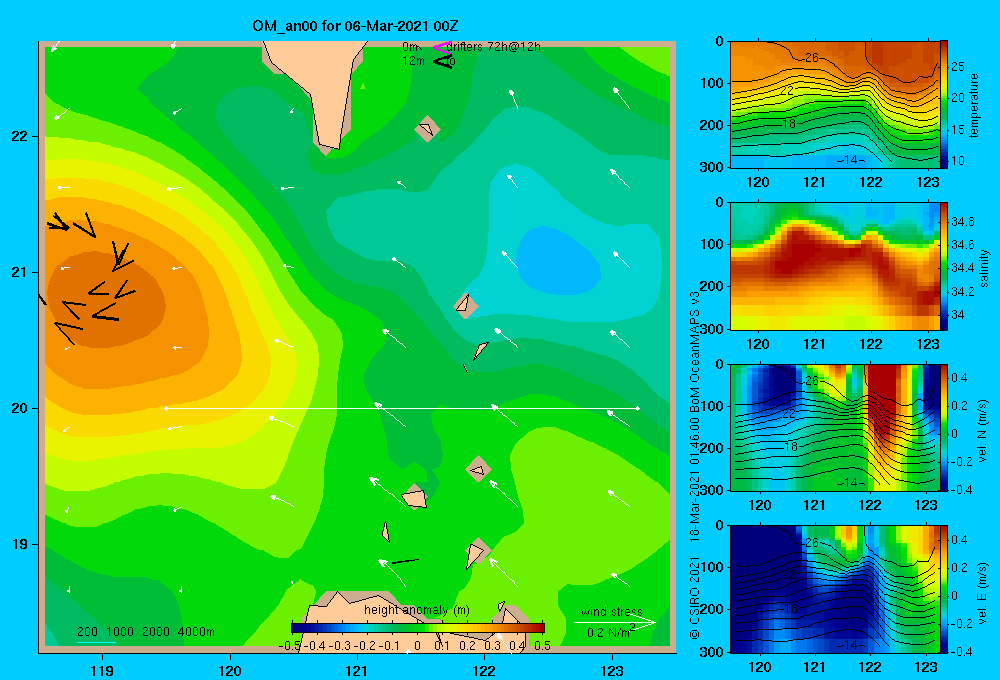Click the '200 1000 2000 4000m' depth scale

click(145, 632)
